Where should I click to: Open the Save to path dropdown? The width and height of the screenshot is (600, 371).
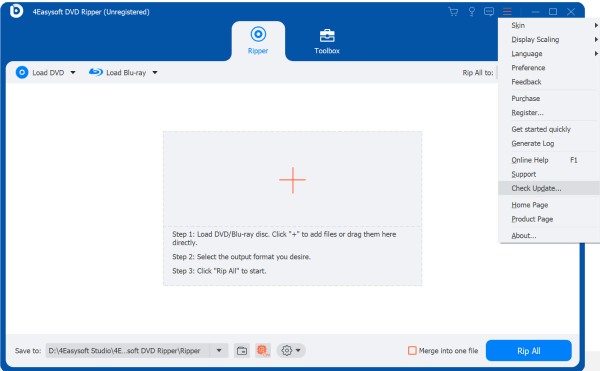tap(219, 350)
